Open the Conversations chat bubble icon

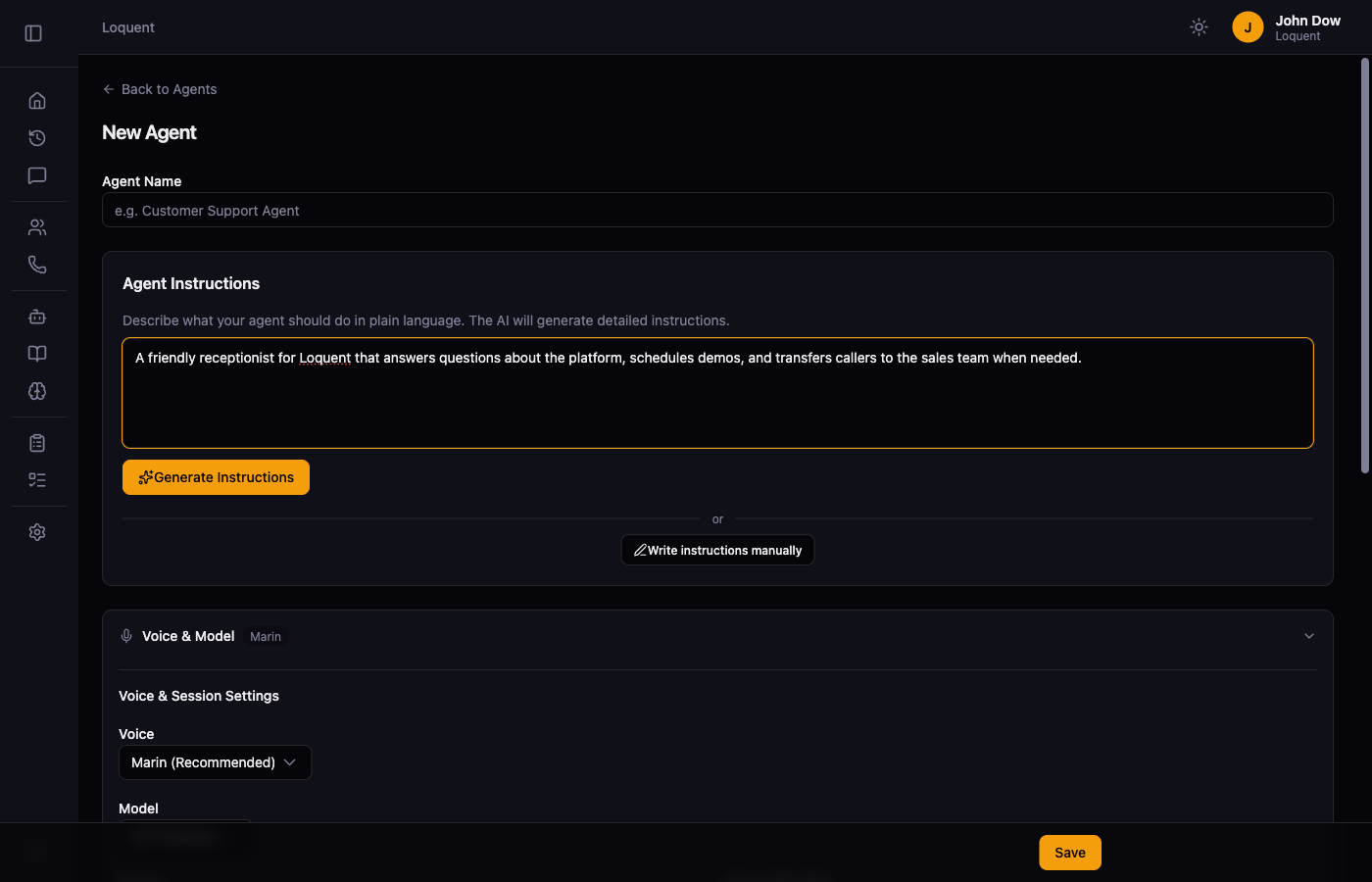[x=37, y=175]
